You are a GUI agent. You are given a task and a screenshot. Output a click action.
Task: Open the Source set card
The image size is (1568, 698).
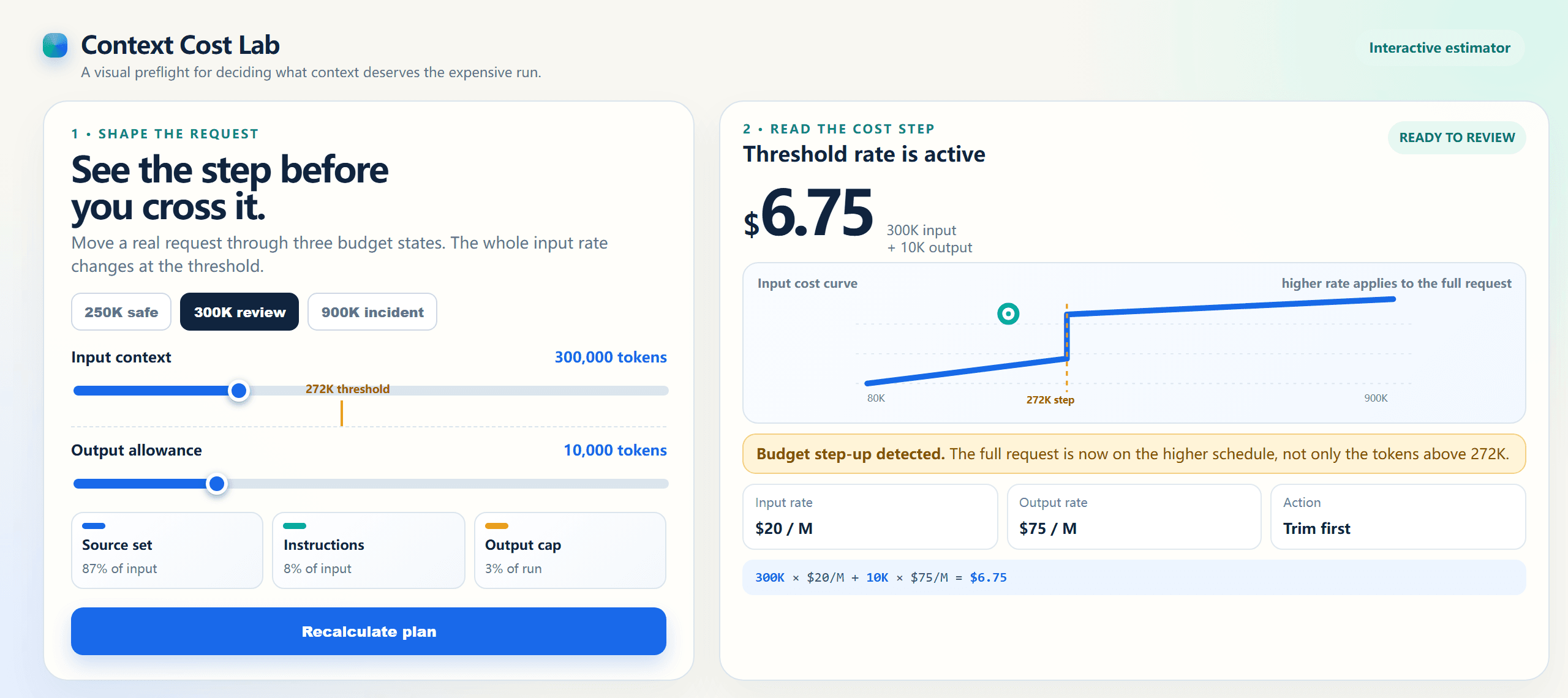pyautogui.click(x=167, y=550)
